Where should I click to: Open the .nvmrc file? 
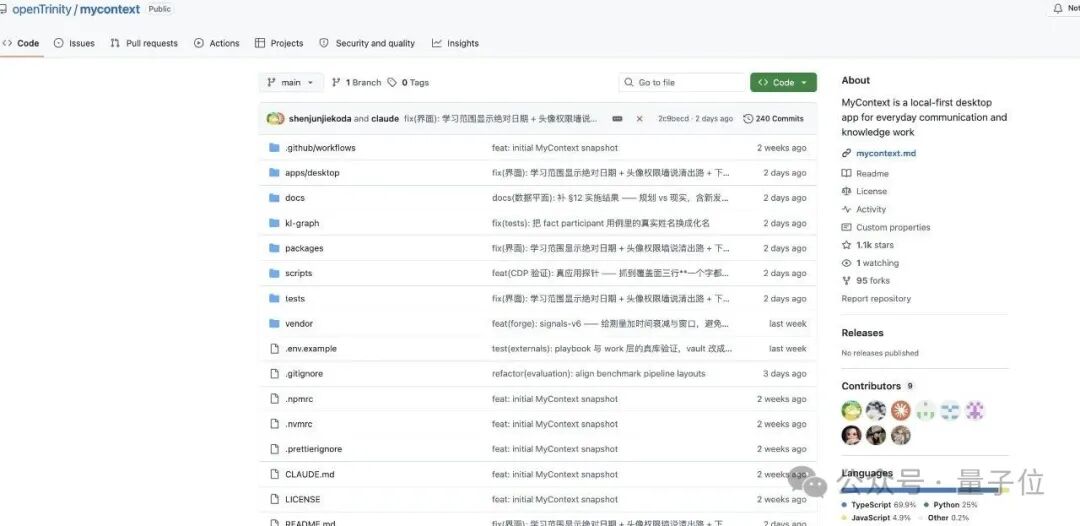pyautogui.click(x=298, y=424)
